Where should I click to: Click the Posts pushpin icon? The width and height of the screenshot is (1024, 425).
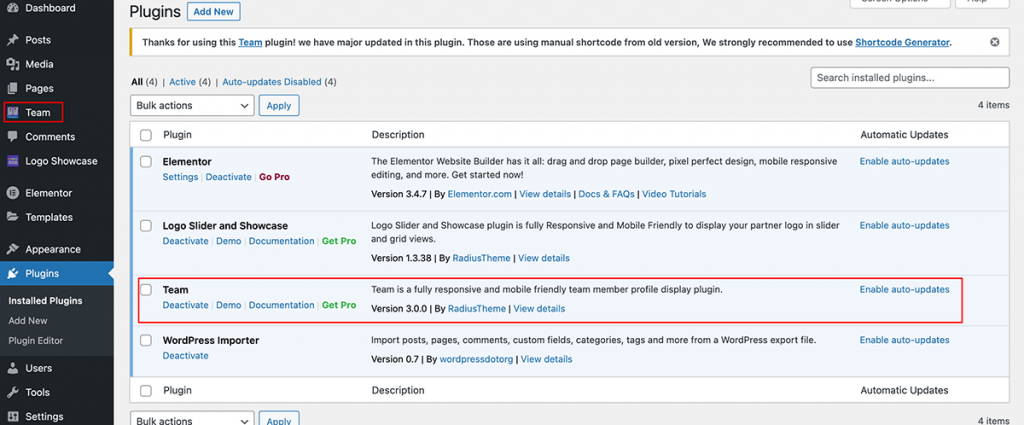pyautogui.click(x=12, y=40)
